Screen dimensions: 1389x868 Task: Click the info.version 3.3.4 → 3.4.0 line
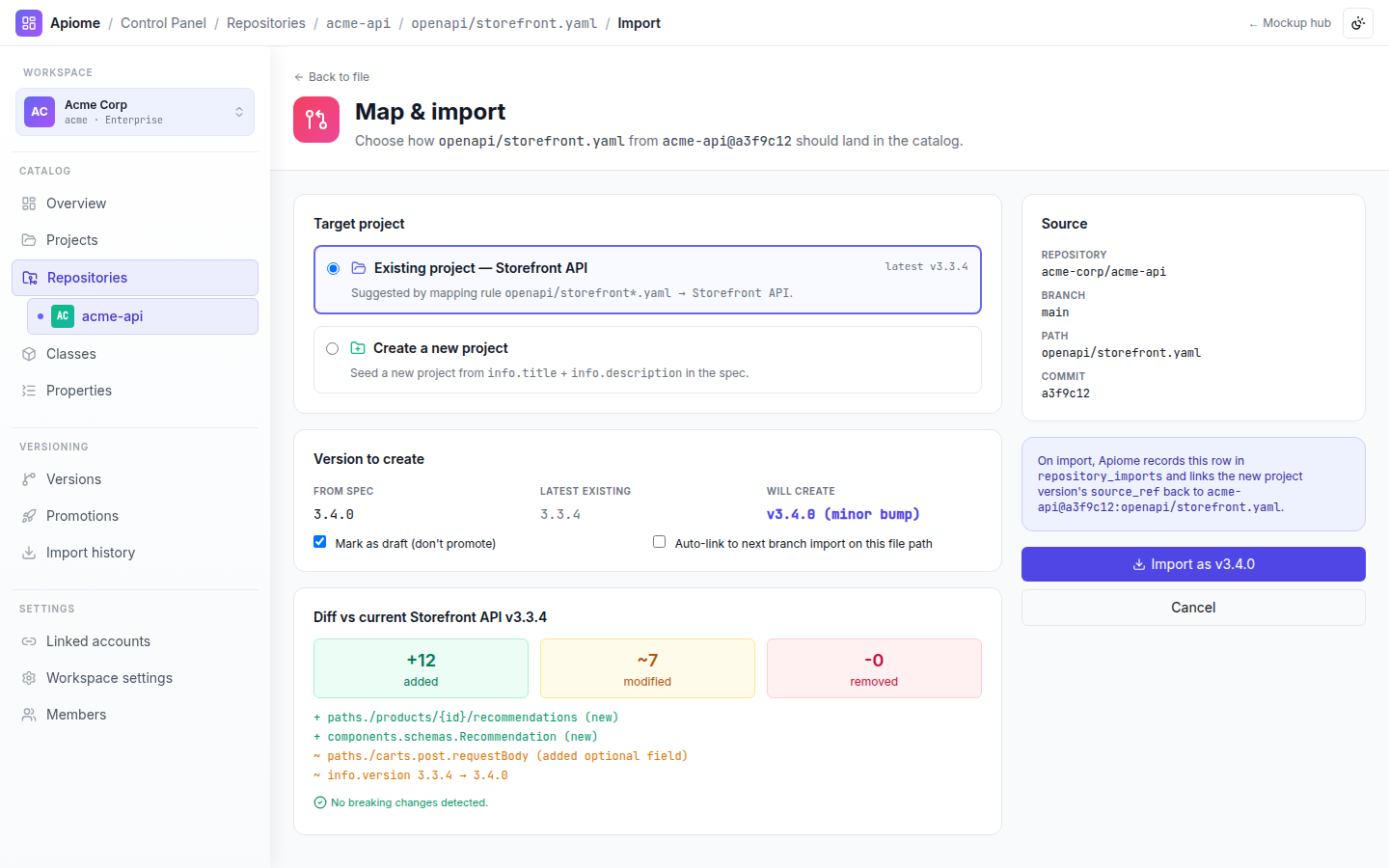click(411, 775)
